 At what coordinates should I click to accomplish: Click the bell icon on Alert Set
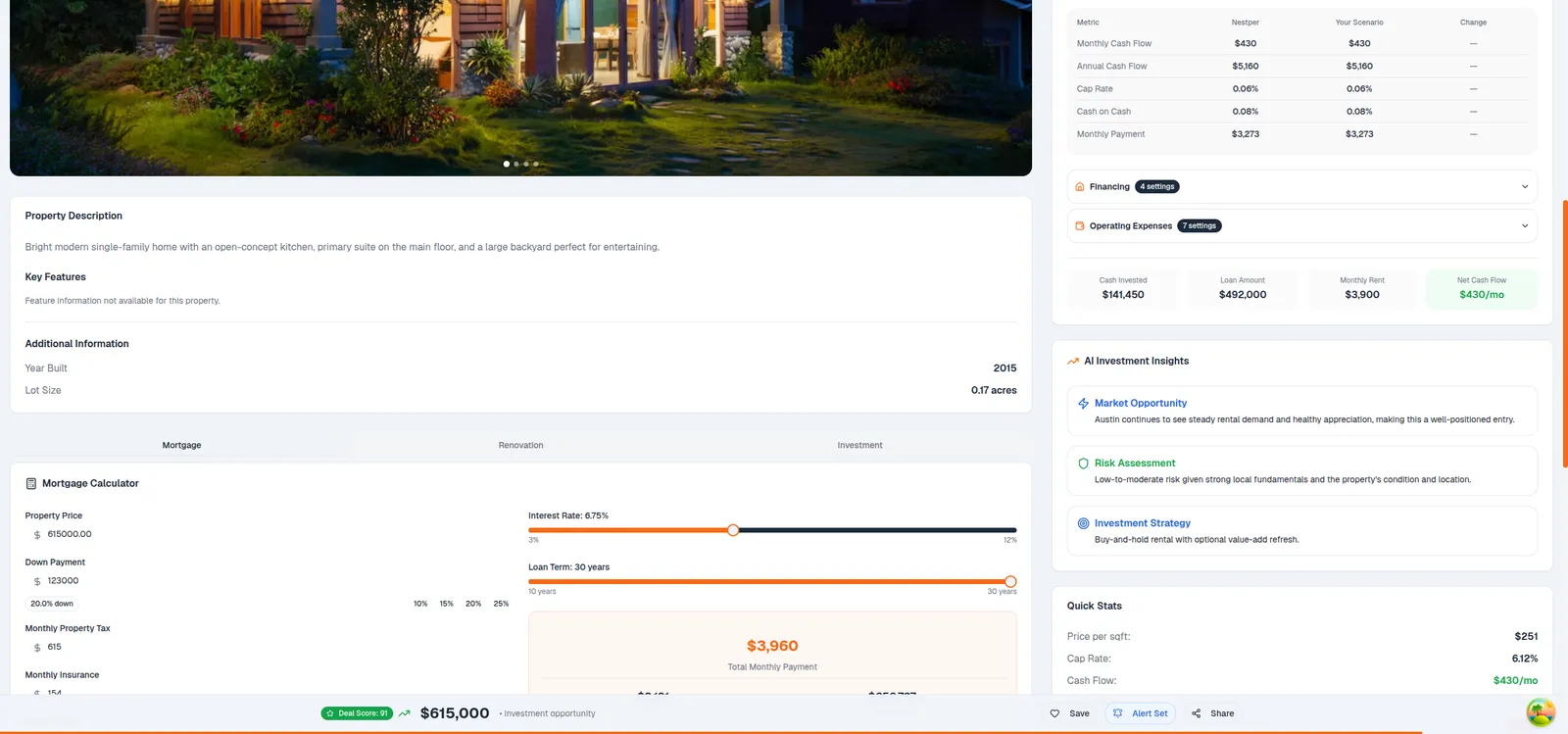[1118, 713]
